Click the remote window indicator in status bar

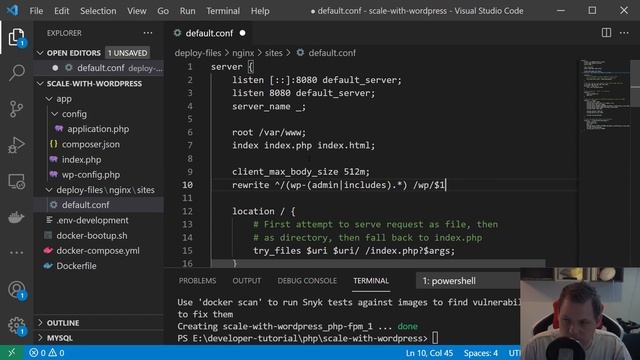point(11,353)
